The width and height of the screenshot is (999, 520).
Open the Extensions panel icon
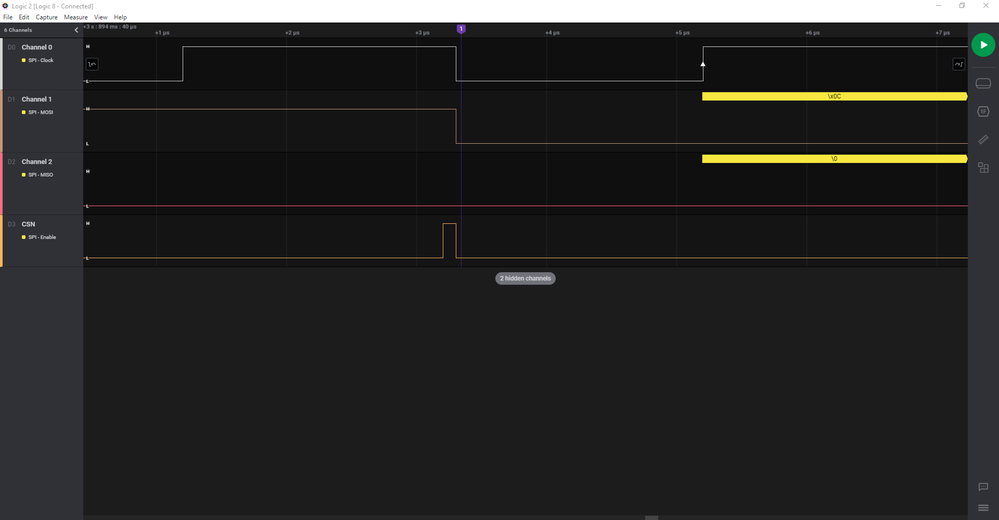(x=983, y=168)
